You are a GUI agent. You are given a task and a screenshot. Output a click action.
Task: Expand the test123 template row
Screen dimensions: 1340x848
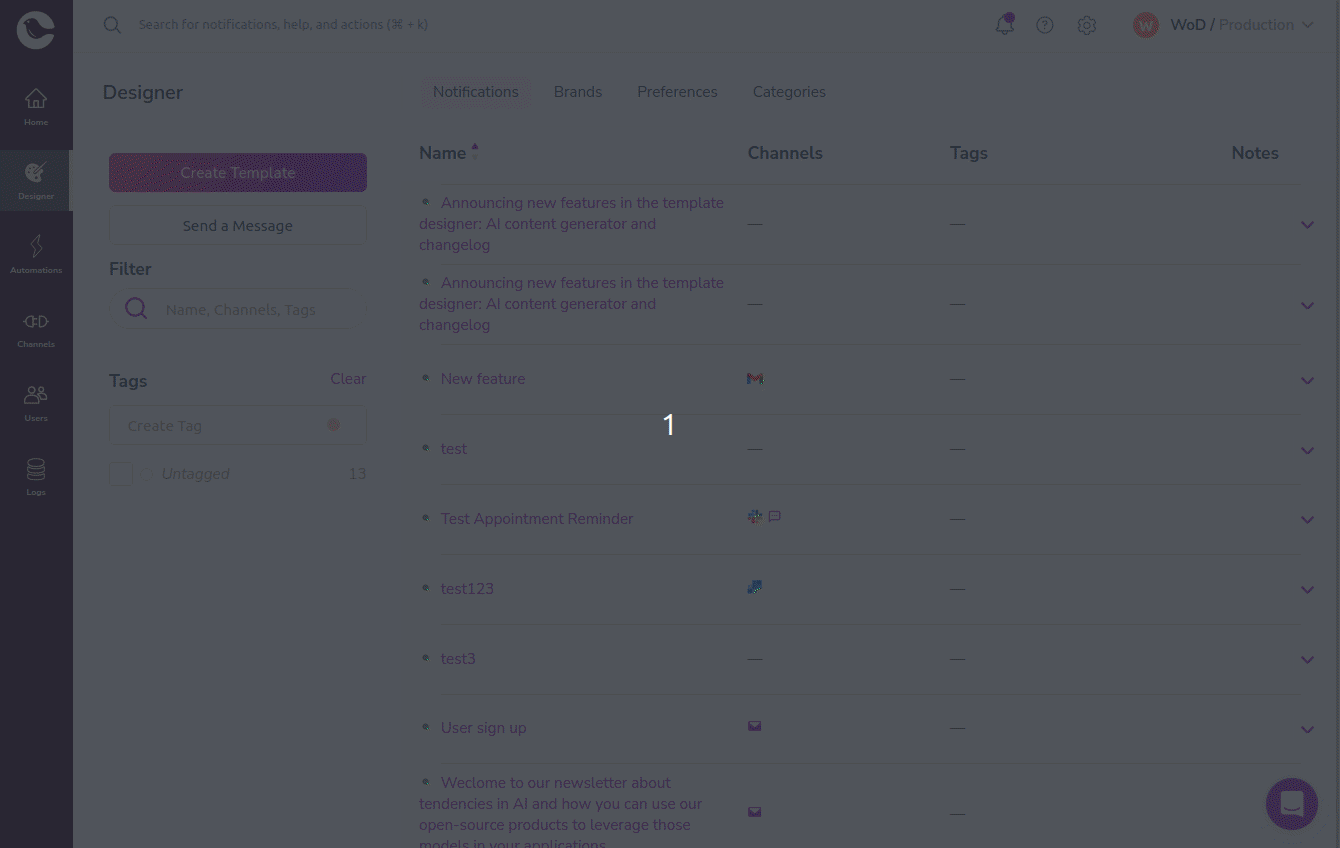point(1307,590)
